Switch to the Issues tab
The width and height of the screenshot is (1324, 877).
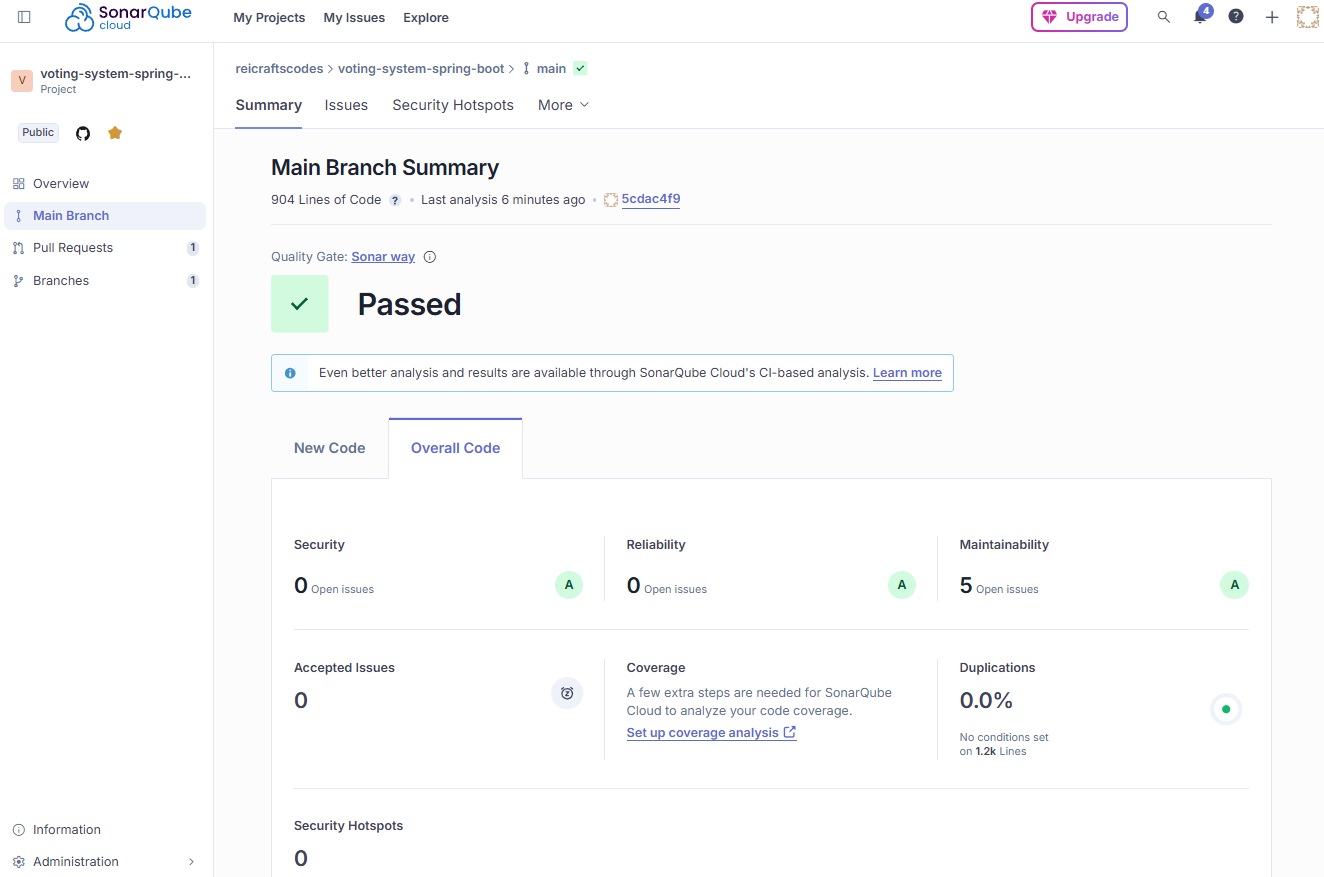pyautogui.click(x=346, y=104)
